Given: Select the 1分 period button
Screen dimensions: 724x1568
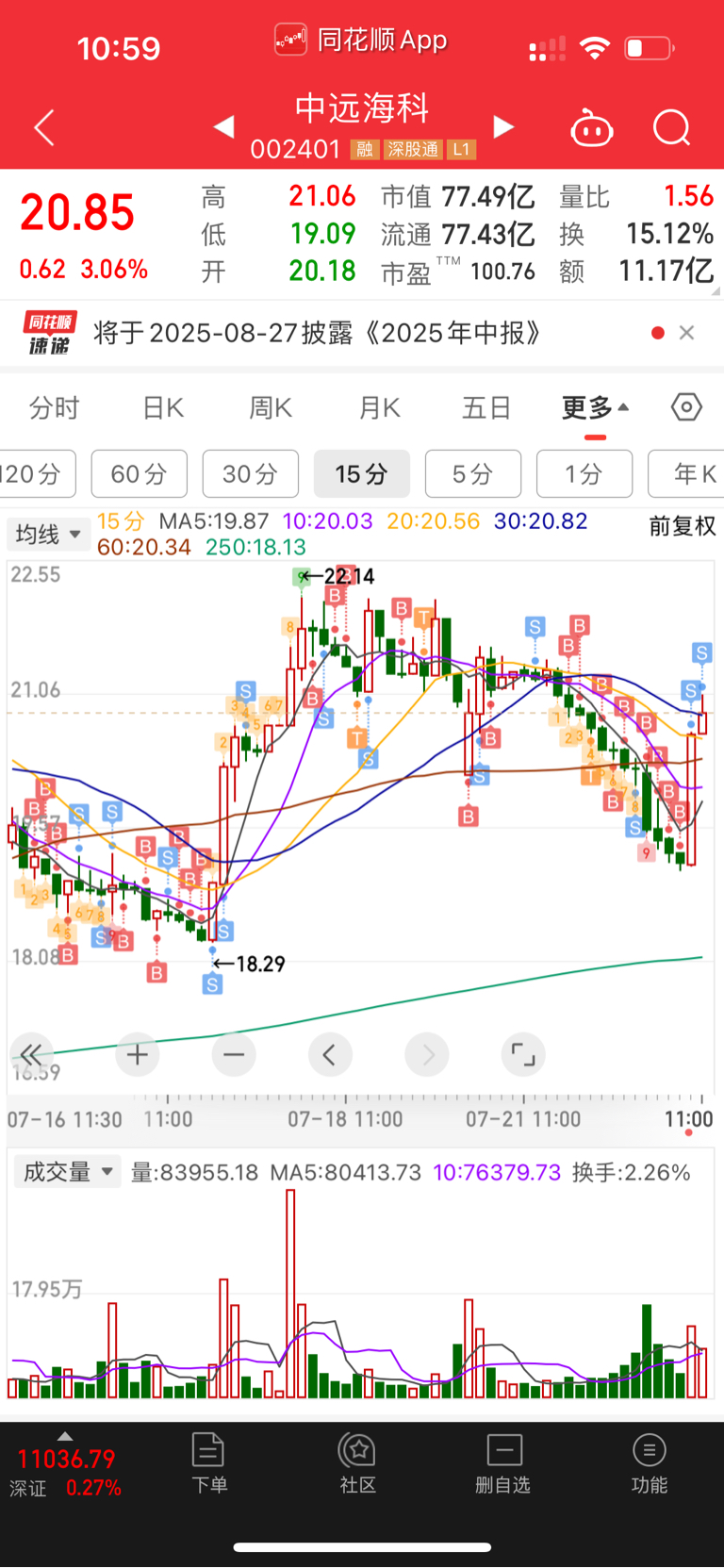Looking at the screenshot, I should [584, 473].
